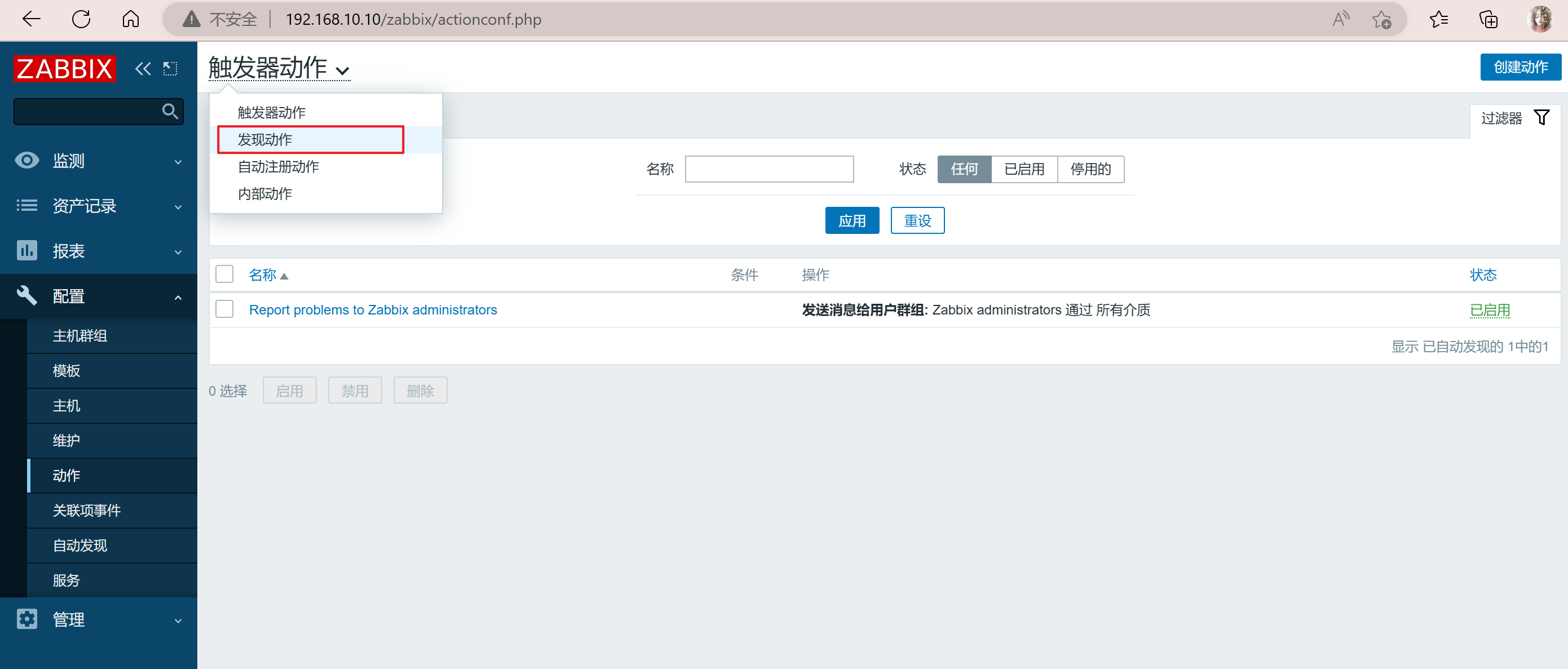
Task: Open 服务 submenu item
Action: 112,580
